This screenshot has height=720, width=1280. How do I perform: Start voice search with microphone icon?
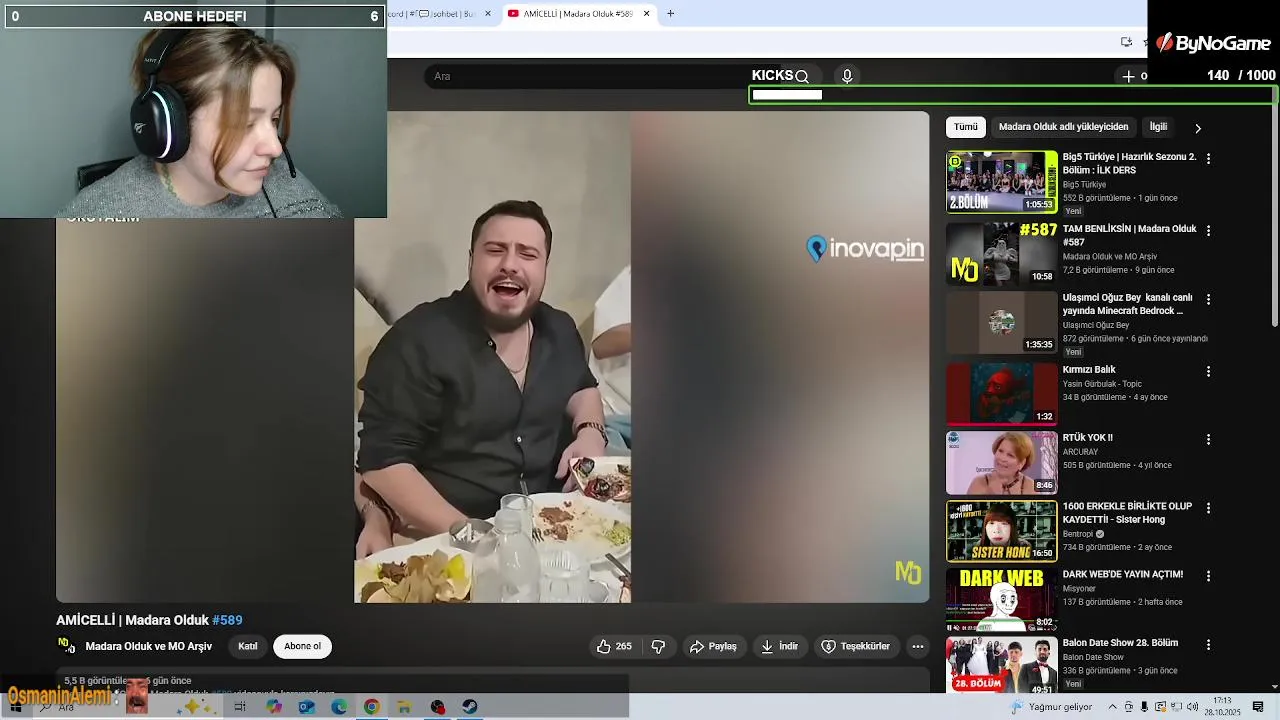coord(847,76)
